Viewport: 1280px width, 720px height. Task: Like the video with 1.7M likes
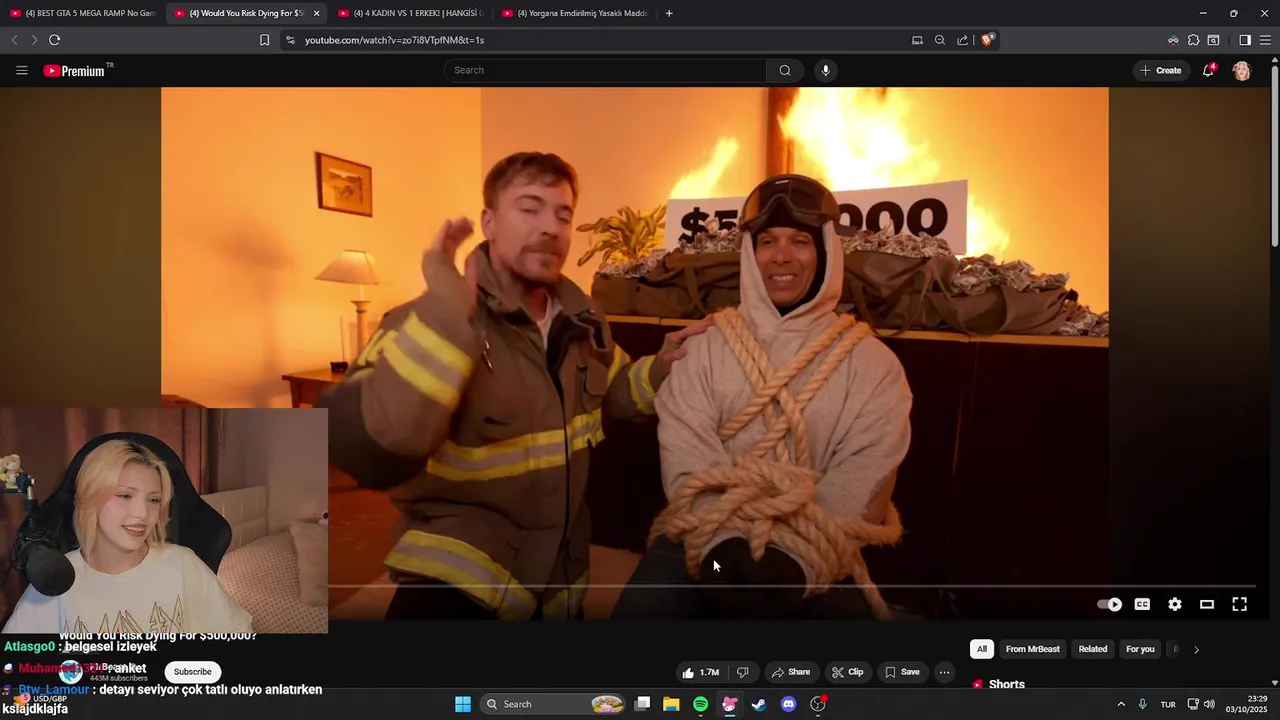(700, 672)
